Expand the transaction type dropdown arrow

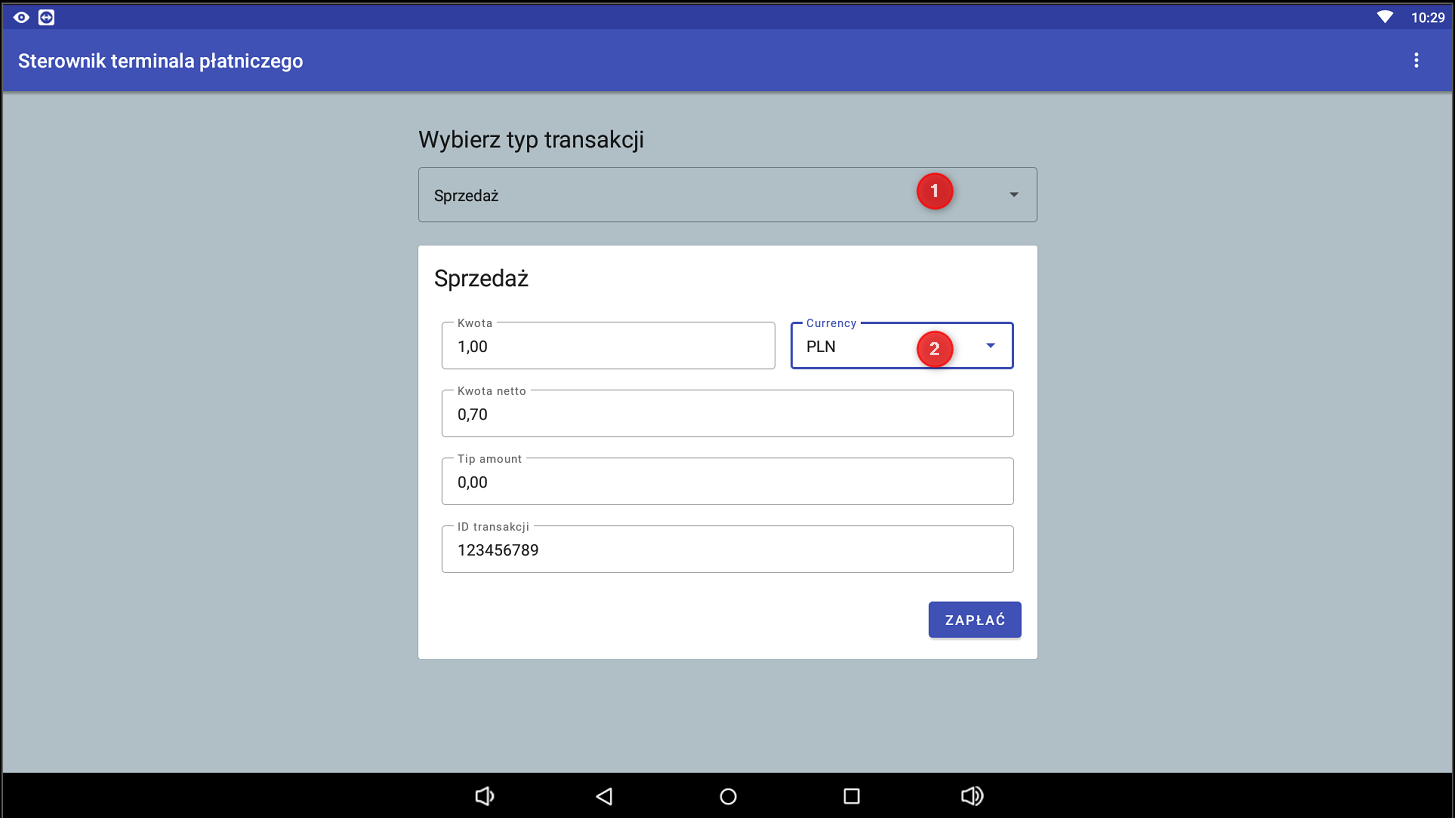coord(1013,195)
